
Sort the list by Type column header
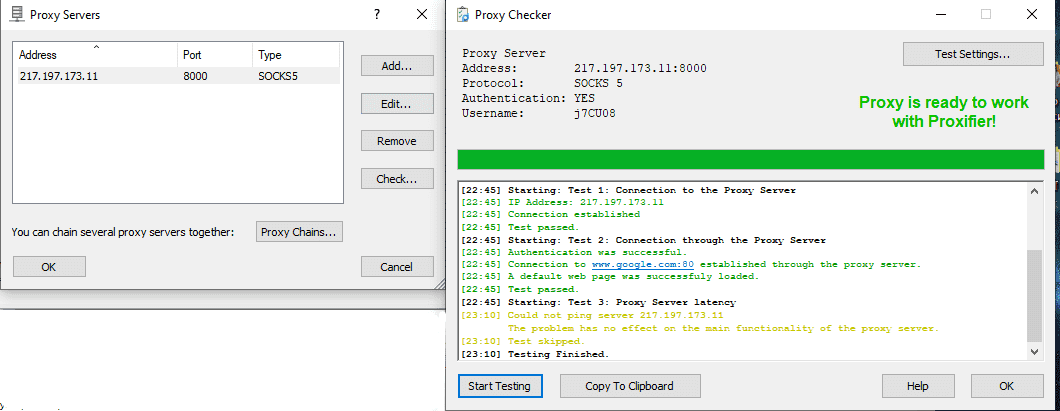tap(295, 55)
